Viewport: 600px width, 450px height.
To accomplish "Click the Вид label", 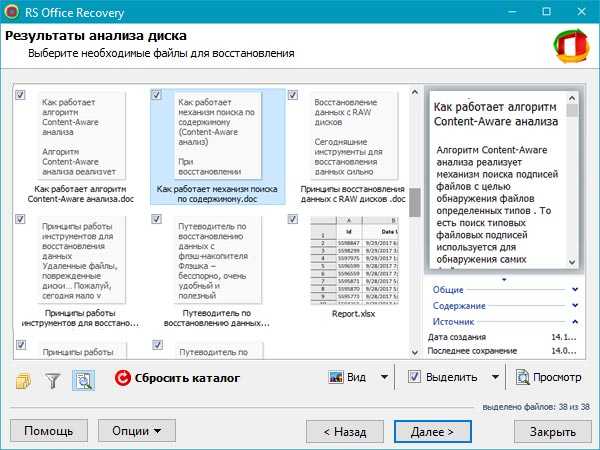I will pyautogui.click(x=356, y=378).
